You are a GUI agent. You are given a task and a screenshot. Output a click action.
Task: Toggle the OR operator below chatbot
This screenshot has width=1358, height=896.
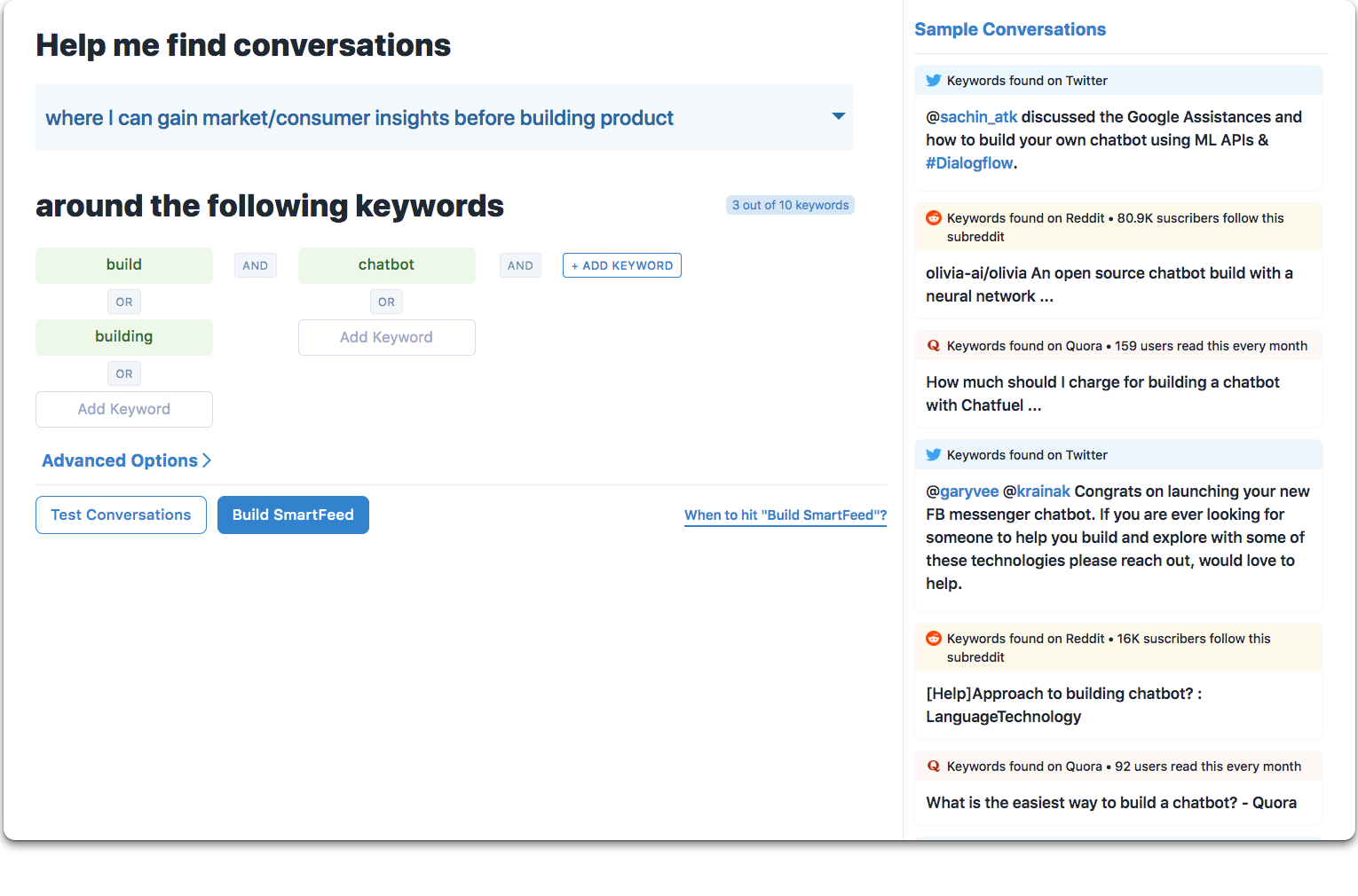(386, 302)
